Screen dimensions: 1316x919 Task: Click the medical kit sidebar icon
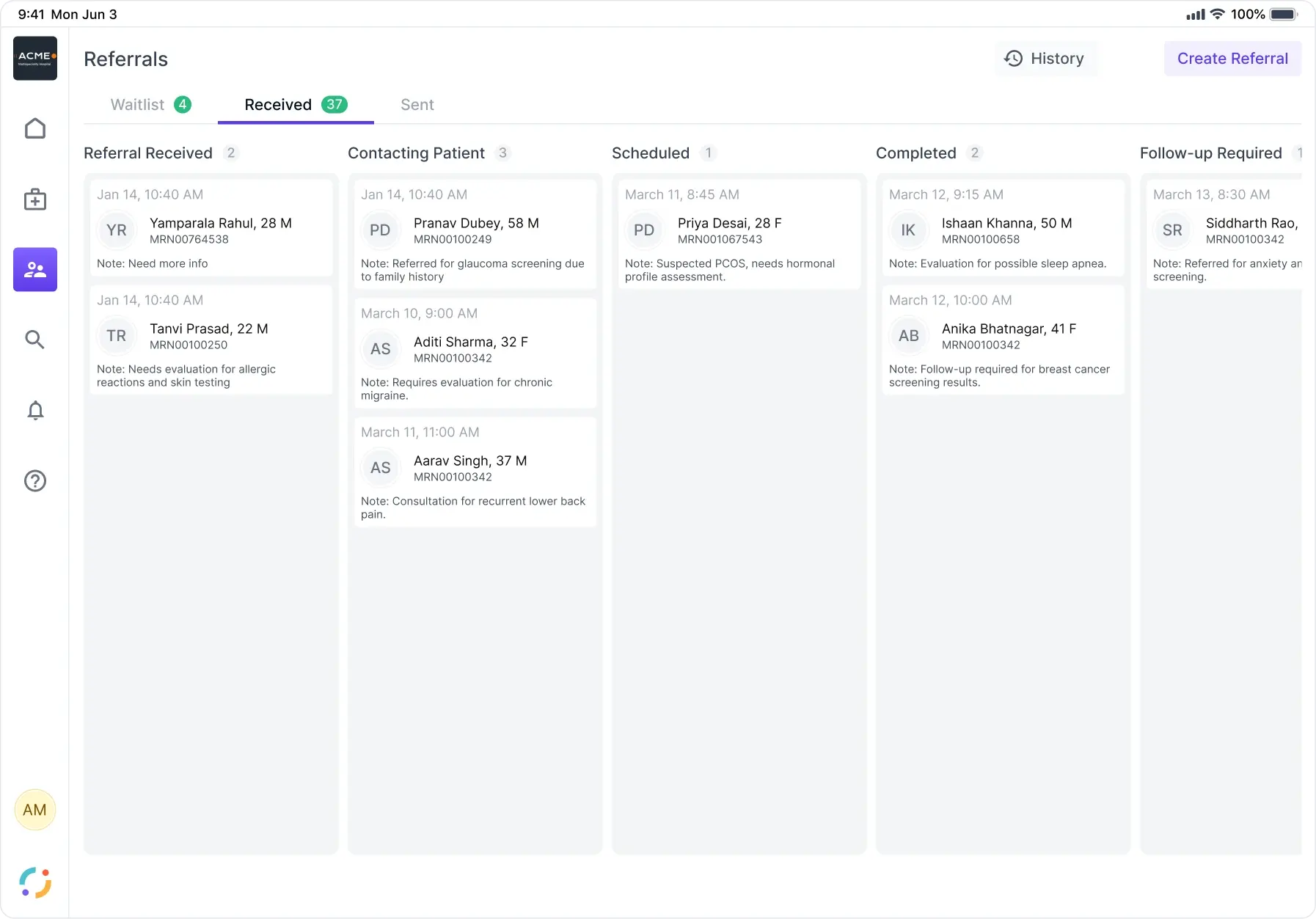[35, 199]
